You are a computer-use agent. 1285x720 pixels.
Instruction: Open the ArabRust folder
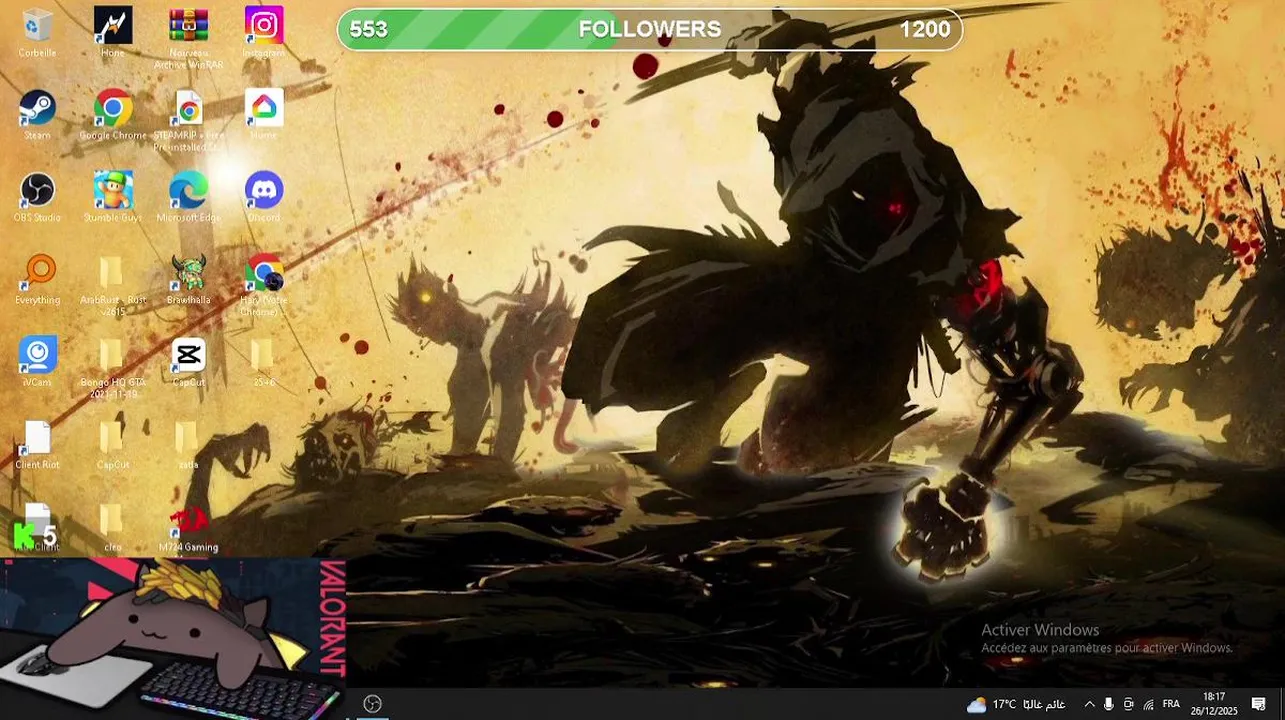[x=113, y=285]
